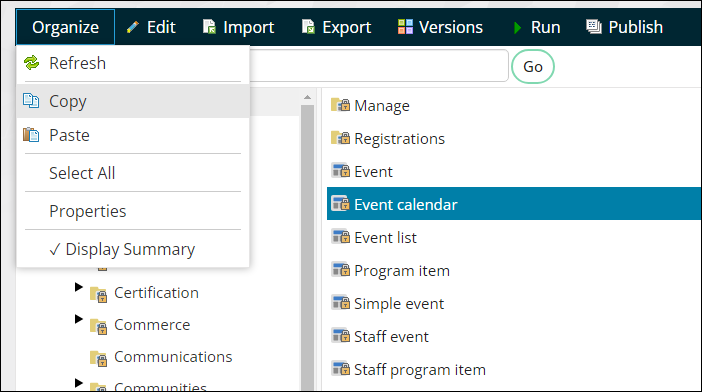Click the Simple event content icon
This screenshot has width=702, height=392.
tap(340, 303)
